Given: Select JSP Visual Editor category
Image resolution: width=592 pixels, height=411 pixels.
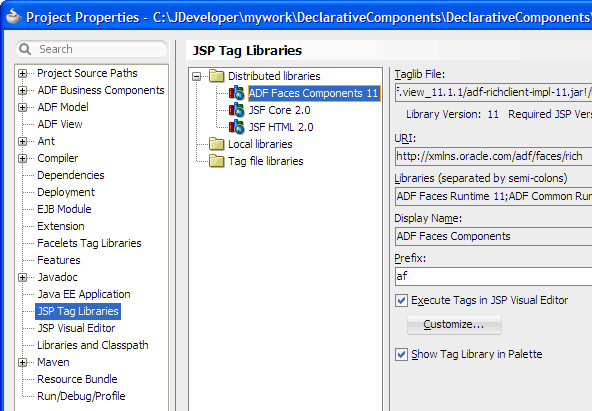Looking at the screenshot, I should pos(76,328).
